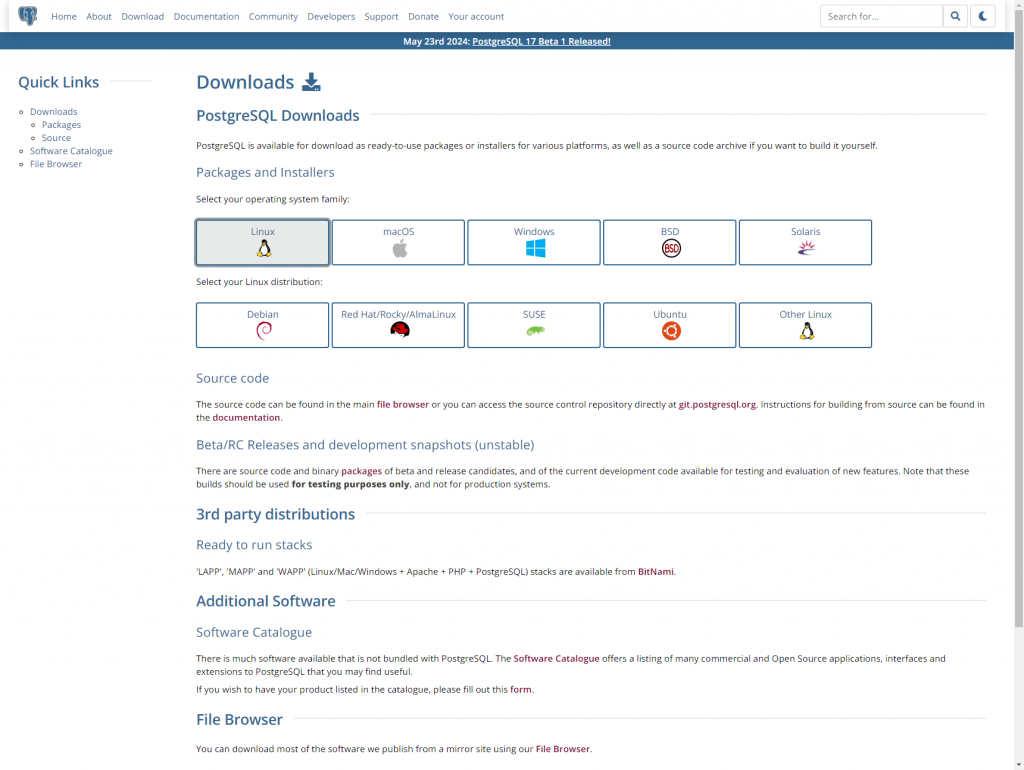Select the macOS Apple tile
Image resolution: width=1024 pixels, height=770 pixels.
point(398,242)
